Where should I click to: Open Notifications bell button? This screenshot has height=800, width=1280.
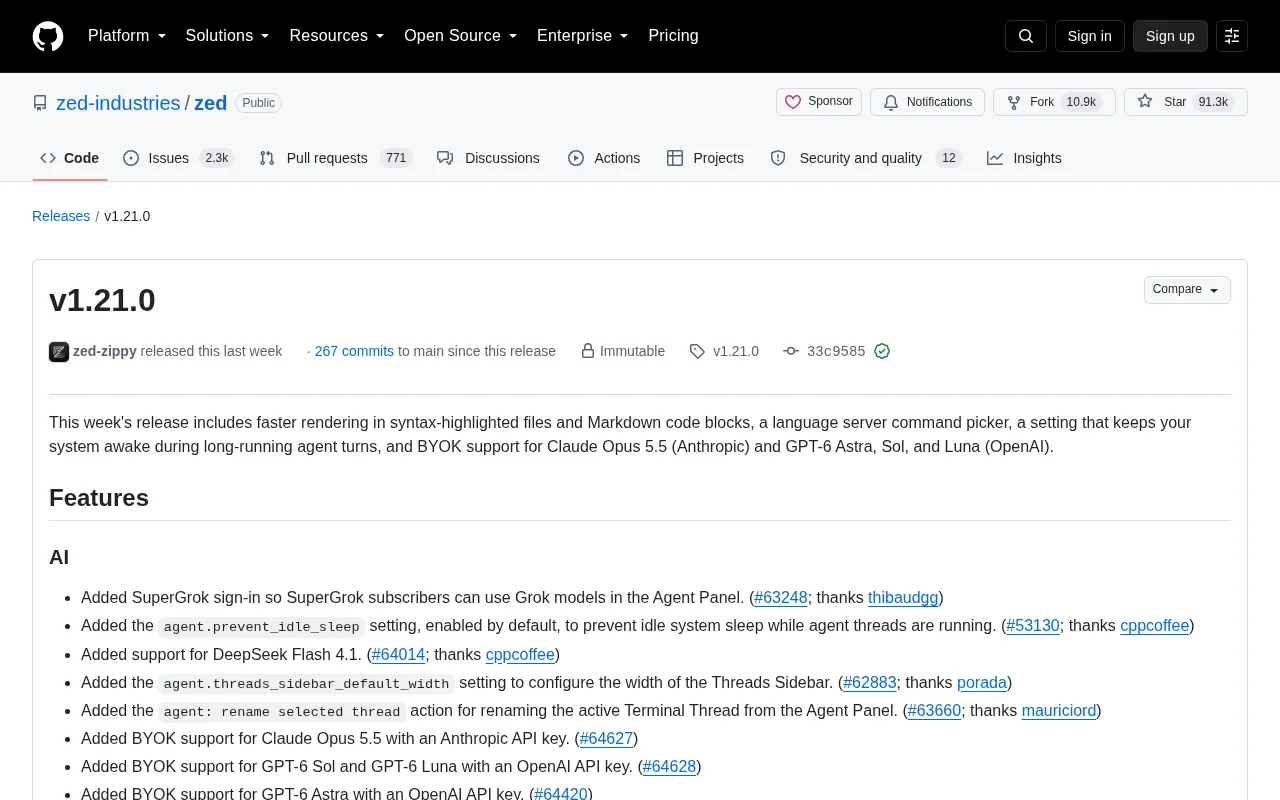(x=927, y=102)
